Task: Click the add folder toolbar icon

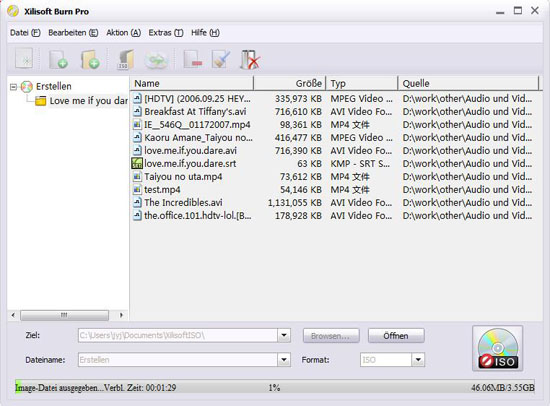Action: (90, 59)
